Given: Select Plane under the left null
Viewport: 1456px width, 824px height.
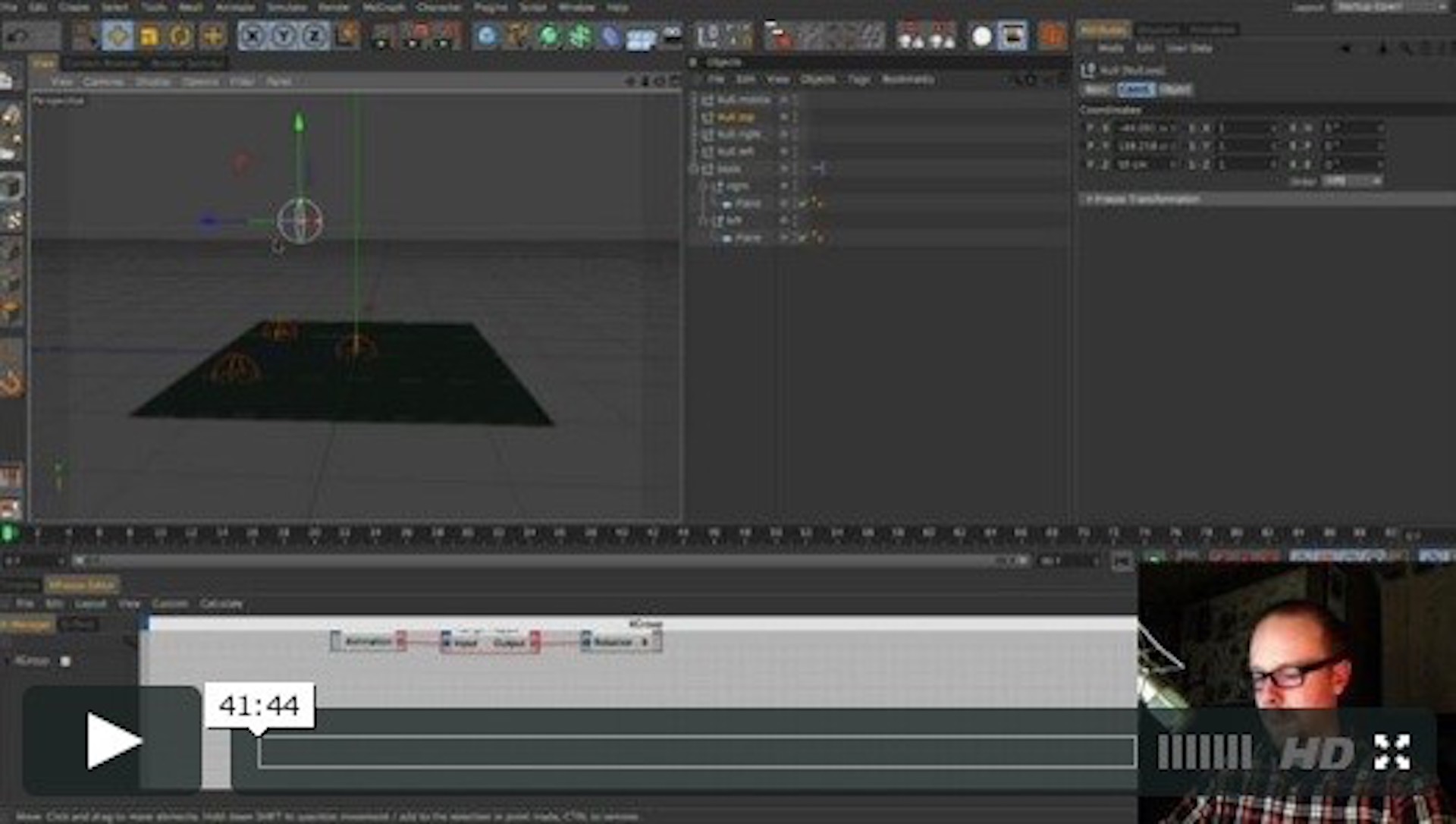Looking at the screenshot, I should tap(747, 238).
